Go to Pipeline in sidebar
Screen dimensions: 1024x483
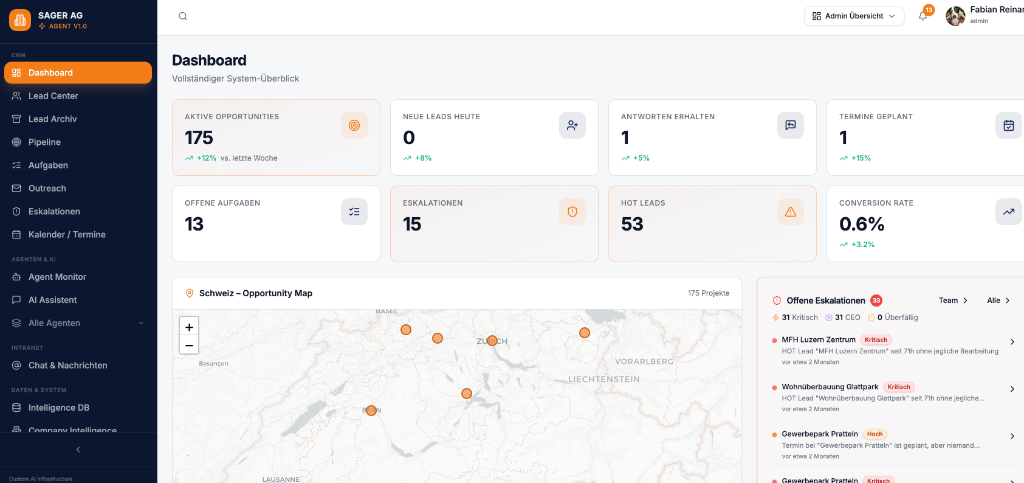click(78, 142)
